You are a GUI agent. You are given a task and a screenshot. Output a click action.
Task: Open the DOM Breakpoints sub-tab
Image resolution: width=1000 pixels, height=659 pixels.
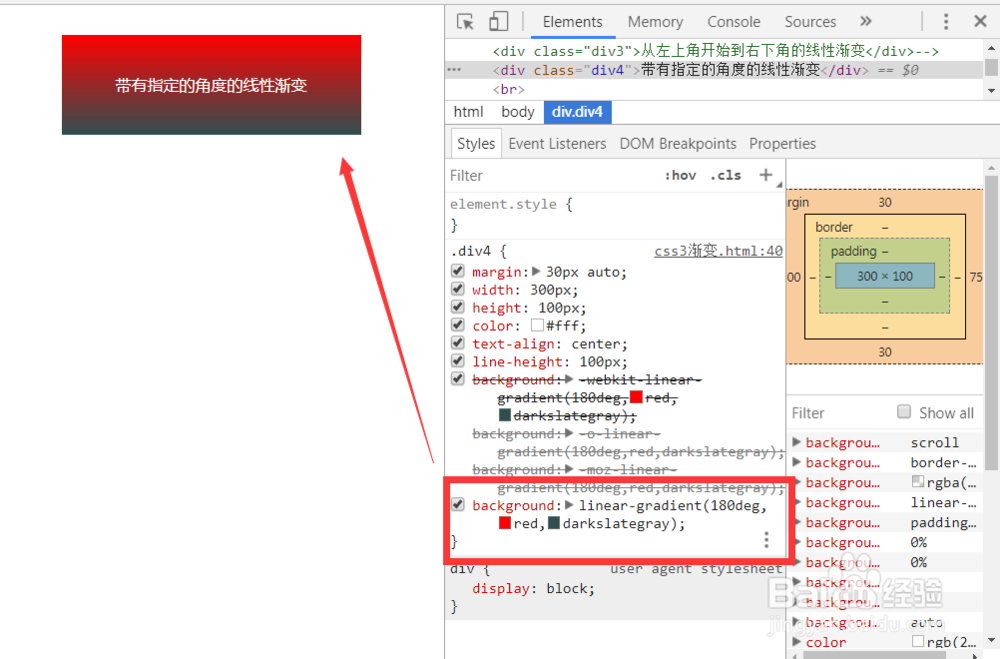tap(677, 144)
